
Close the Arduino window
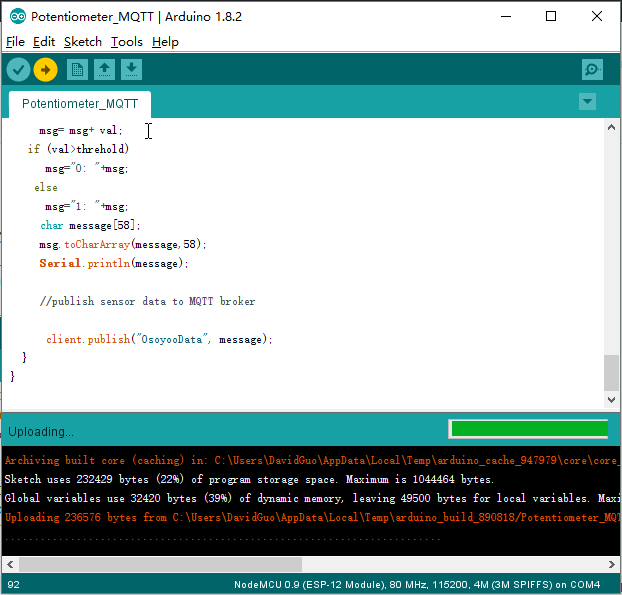(x=597, y=16)
